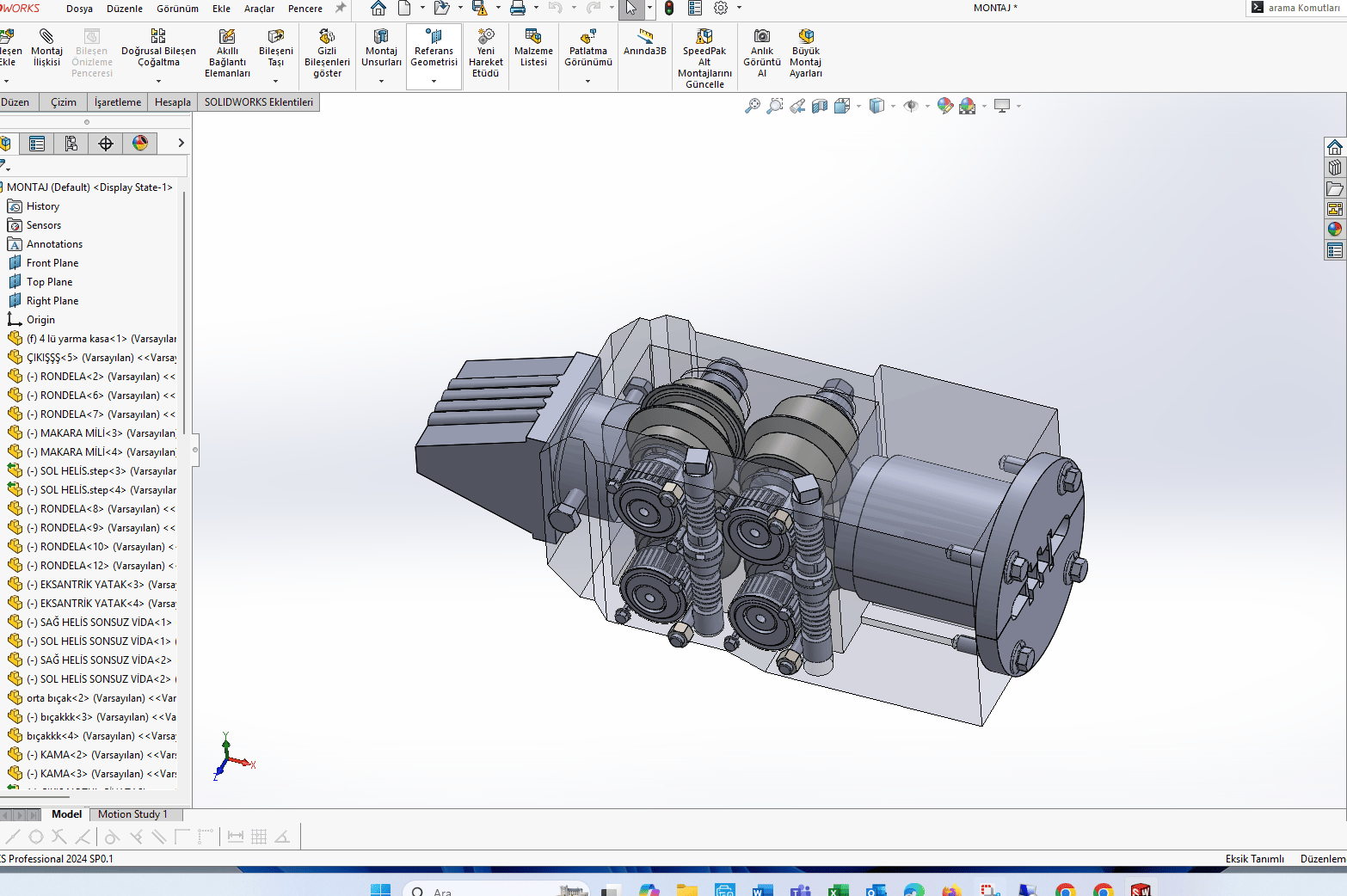The width and height of the screenshot is (1347, 896).
Task: Expand the manager panel tabs chevron
Action: [x=181, y=143]
